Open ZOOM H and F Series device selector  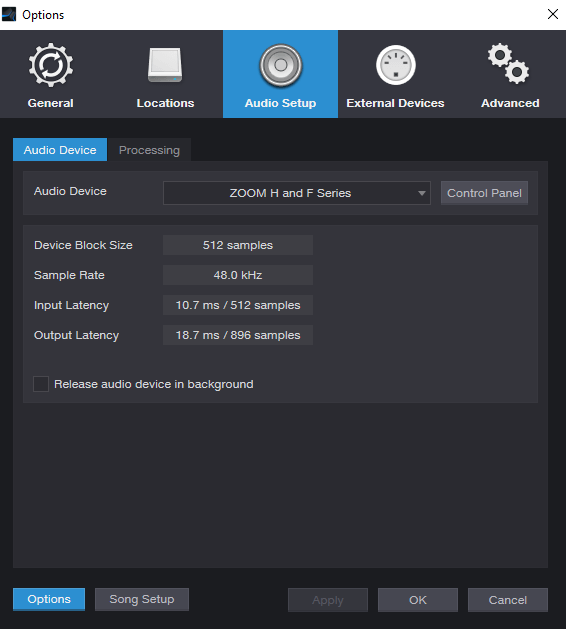pos(296,193)
